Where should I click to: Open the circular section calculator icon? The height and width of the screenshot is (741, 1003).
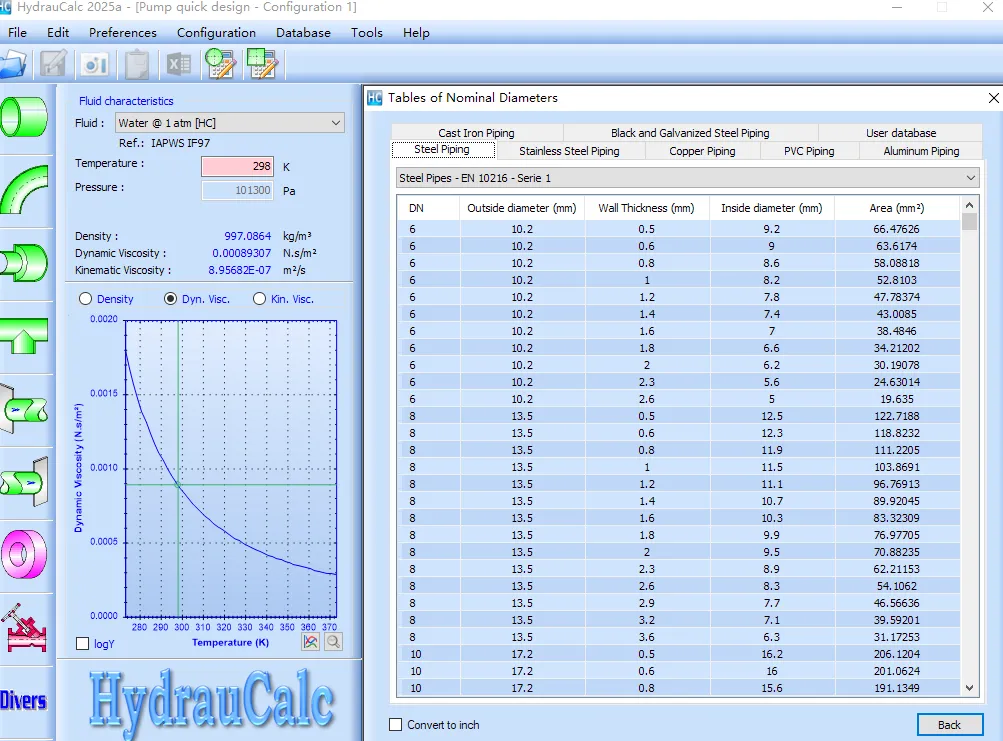(x=221, y=64)
